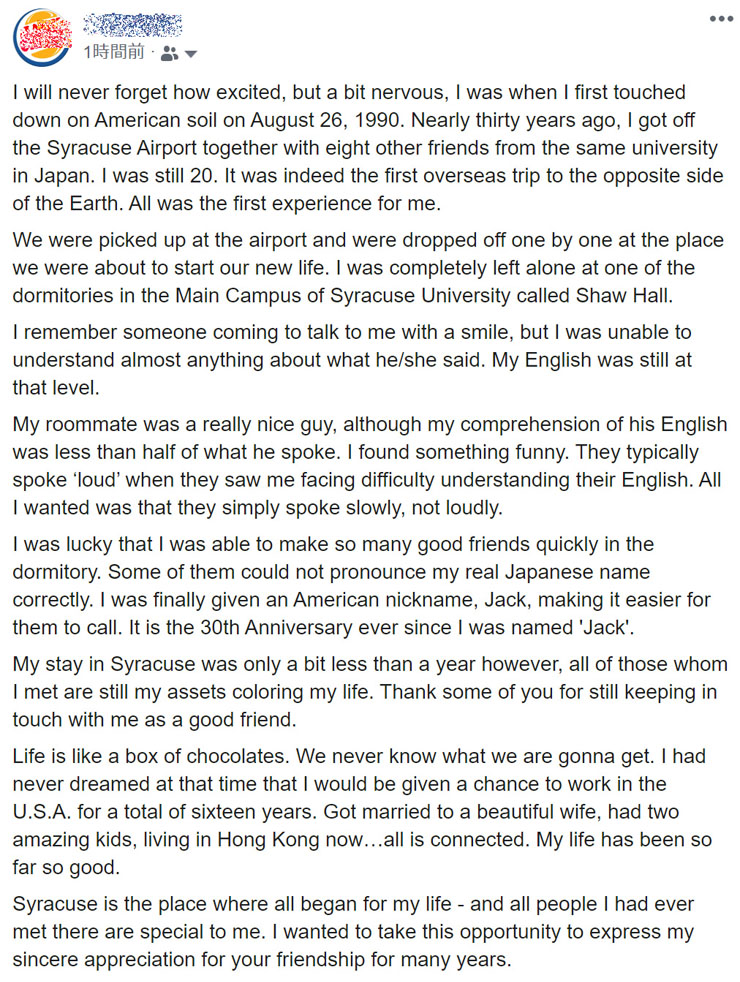Click the words 'Hong Kong' in the post
Viewport: 740px width, 982px height.
(x=268, y=839)
